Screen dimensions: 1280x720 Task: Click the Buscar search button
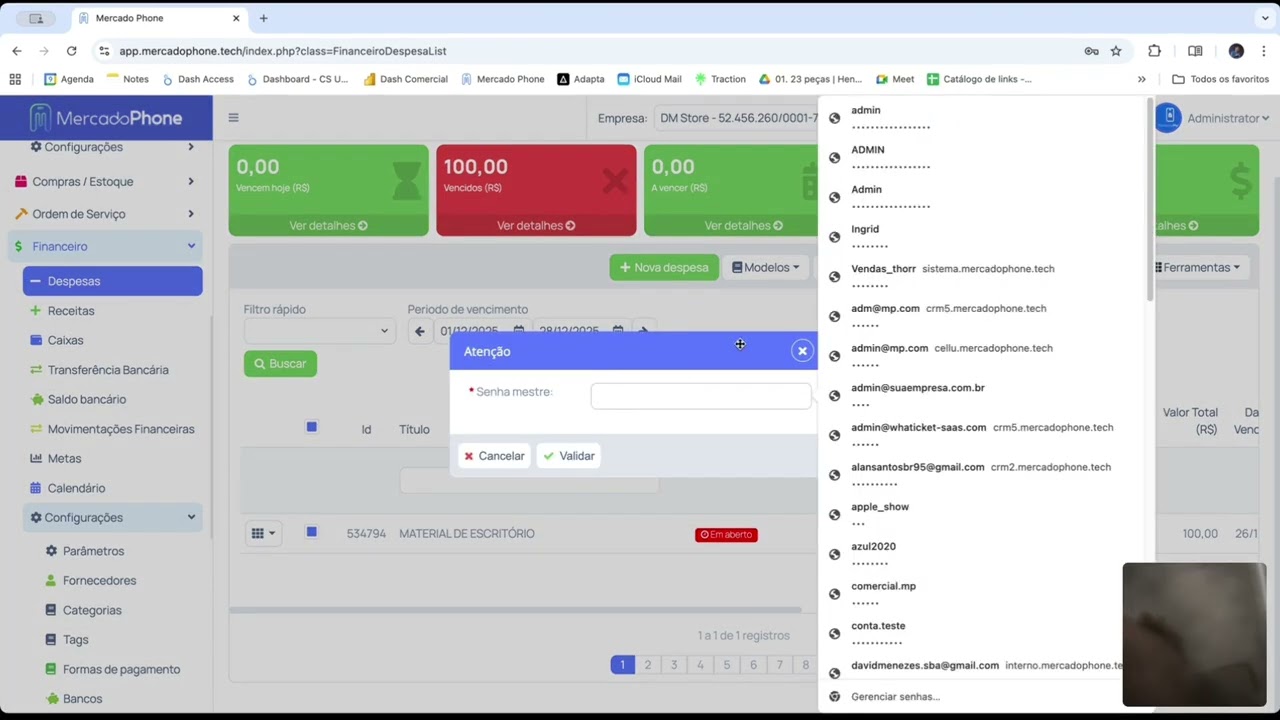click(x=280, y=364)
